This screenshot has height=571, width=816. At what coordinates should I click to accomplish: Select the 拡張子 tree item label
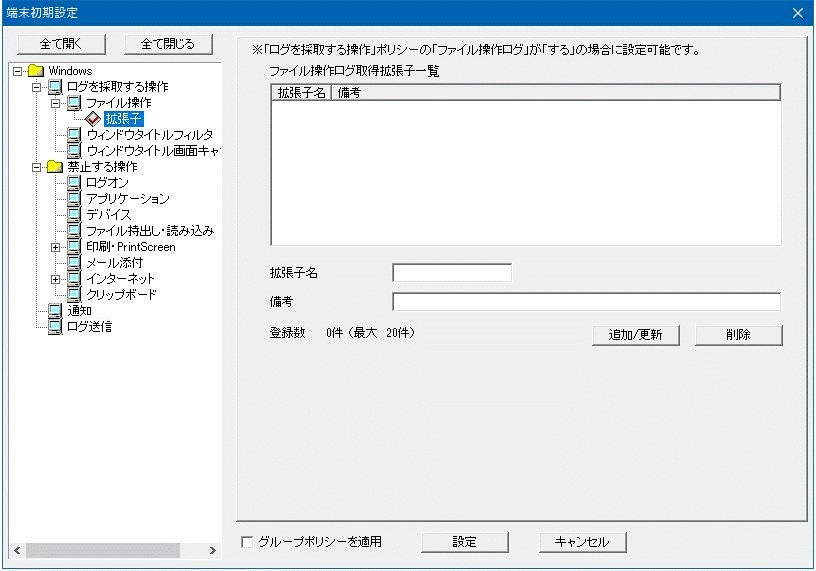[x=123, y=119]
